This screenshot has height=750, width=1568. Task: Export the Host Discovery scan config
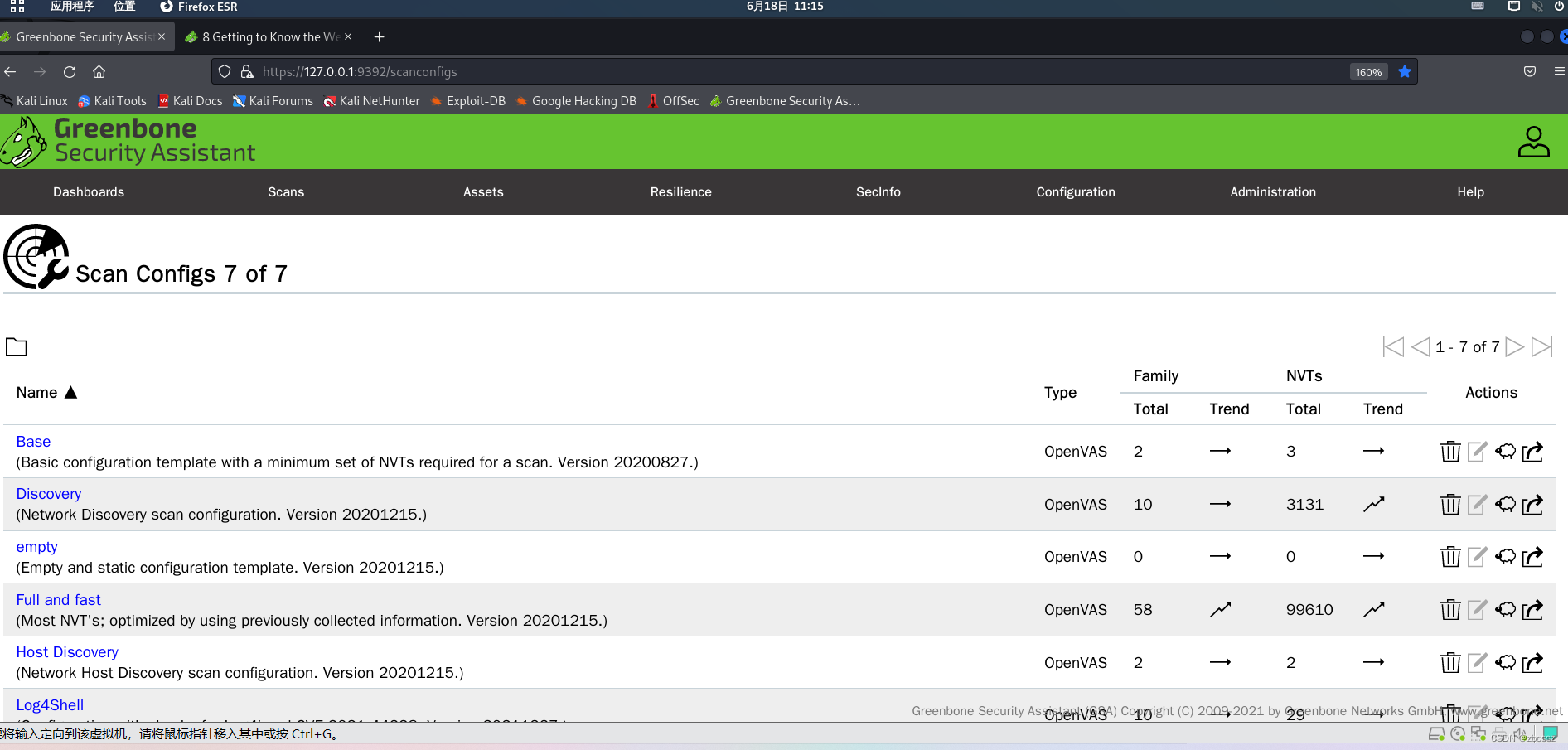click(x=1533, y=662)
